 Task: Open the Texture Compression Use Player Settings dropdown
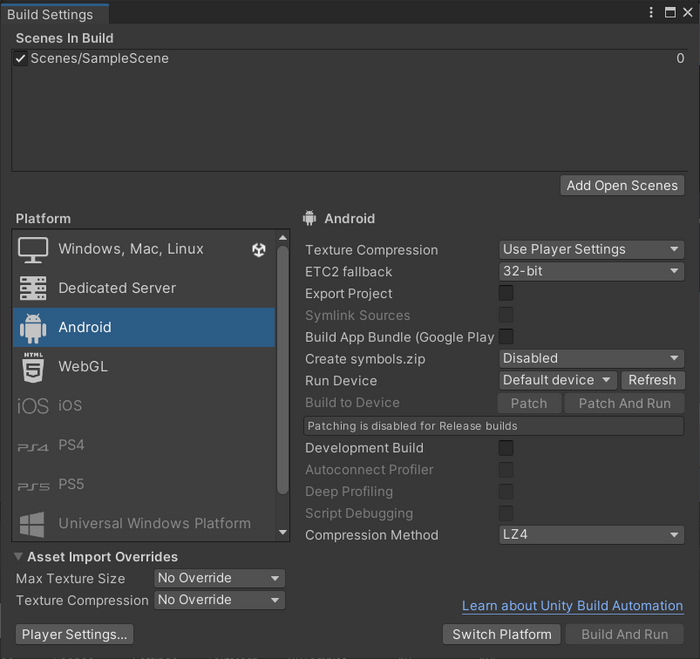[x=591, y=250]
